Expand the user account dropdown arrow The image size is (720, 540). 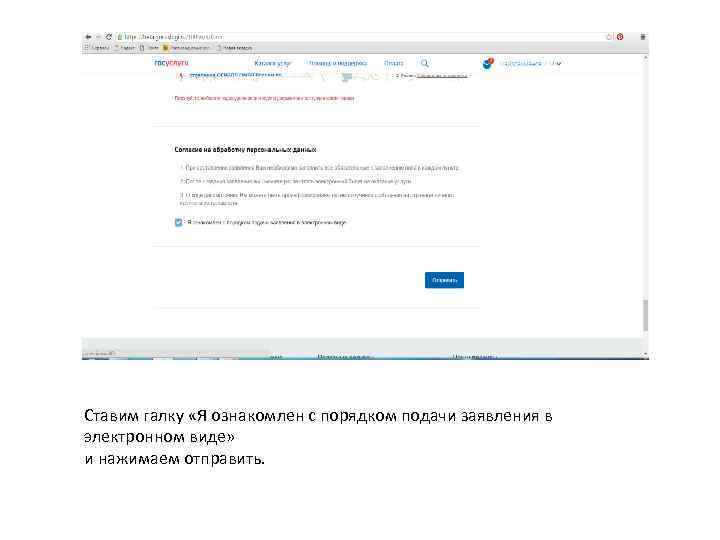[x=558, y=63]
